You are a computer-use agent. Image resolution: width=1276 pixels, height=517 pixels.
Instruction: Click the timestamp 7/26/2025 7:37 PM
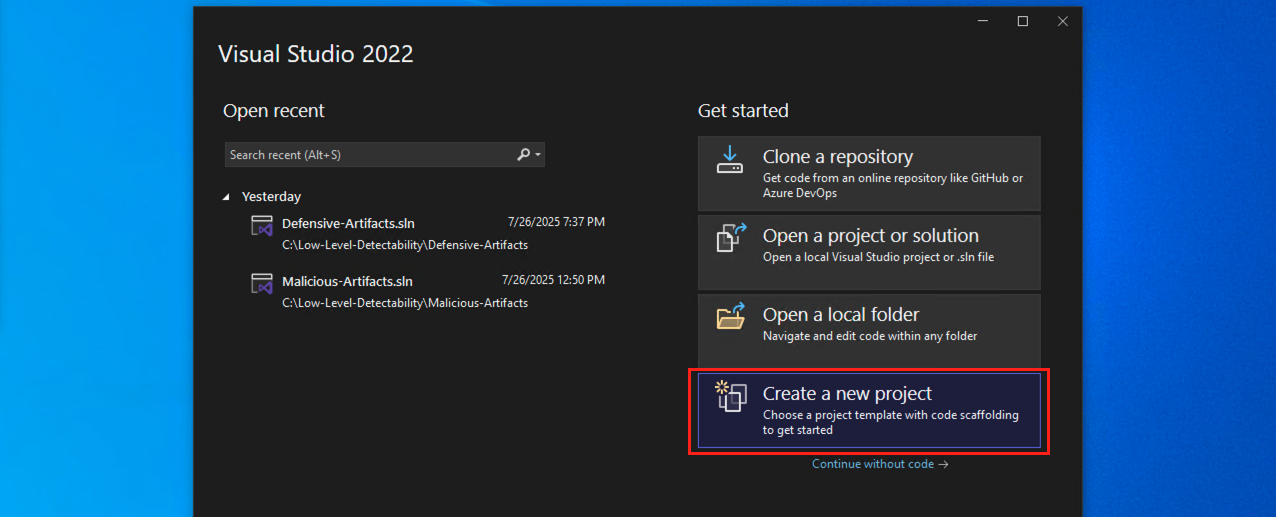click(556, 222)
